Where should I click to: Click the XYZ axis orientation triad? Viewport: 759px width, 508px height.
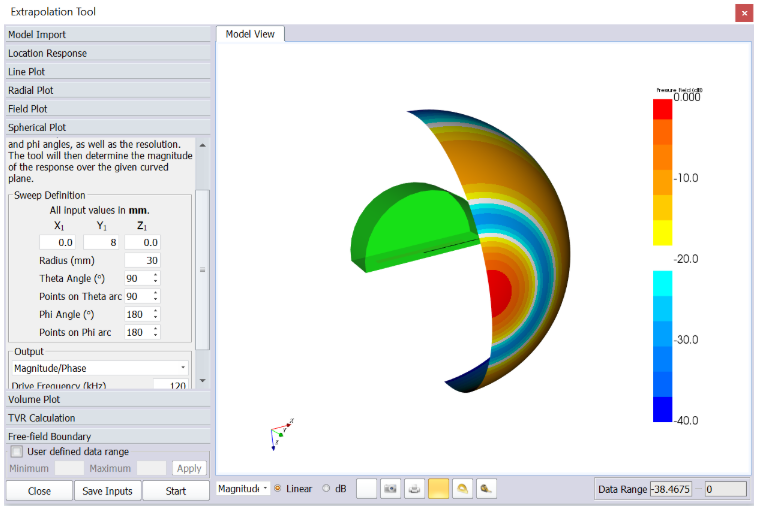click(x=280, y=433)
